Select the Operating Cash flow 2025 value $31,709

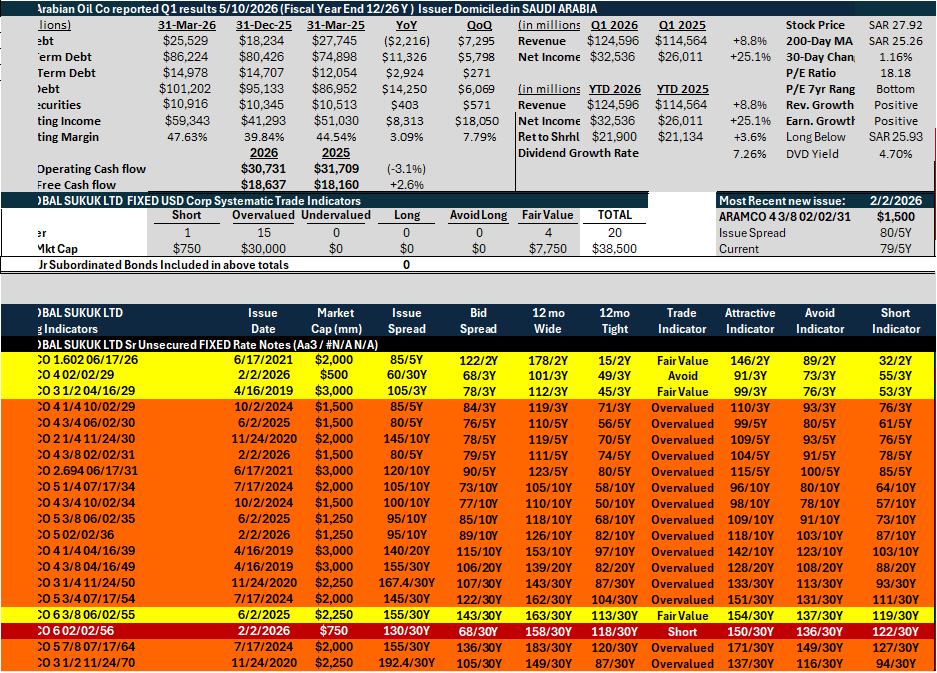coord(336,169)
